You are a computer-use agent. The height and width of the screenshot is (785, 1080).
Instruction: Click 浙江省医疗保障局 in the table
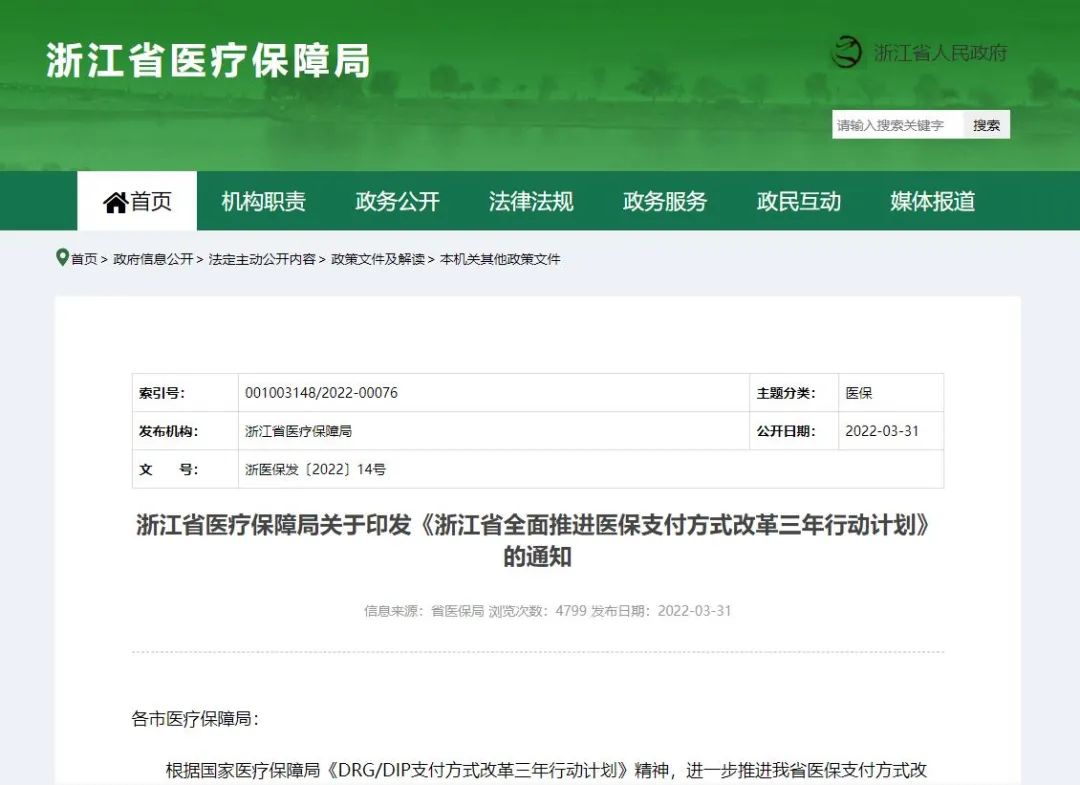[x=298, y=431]
